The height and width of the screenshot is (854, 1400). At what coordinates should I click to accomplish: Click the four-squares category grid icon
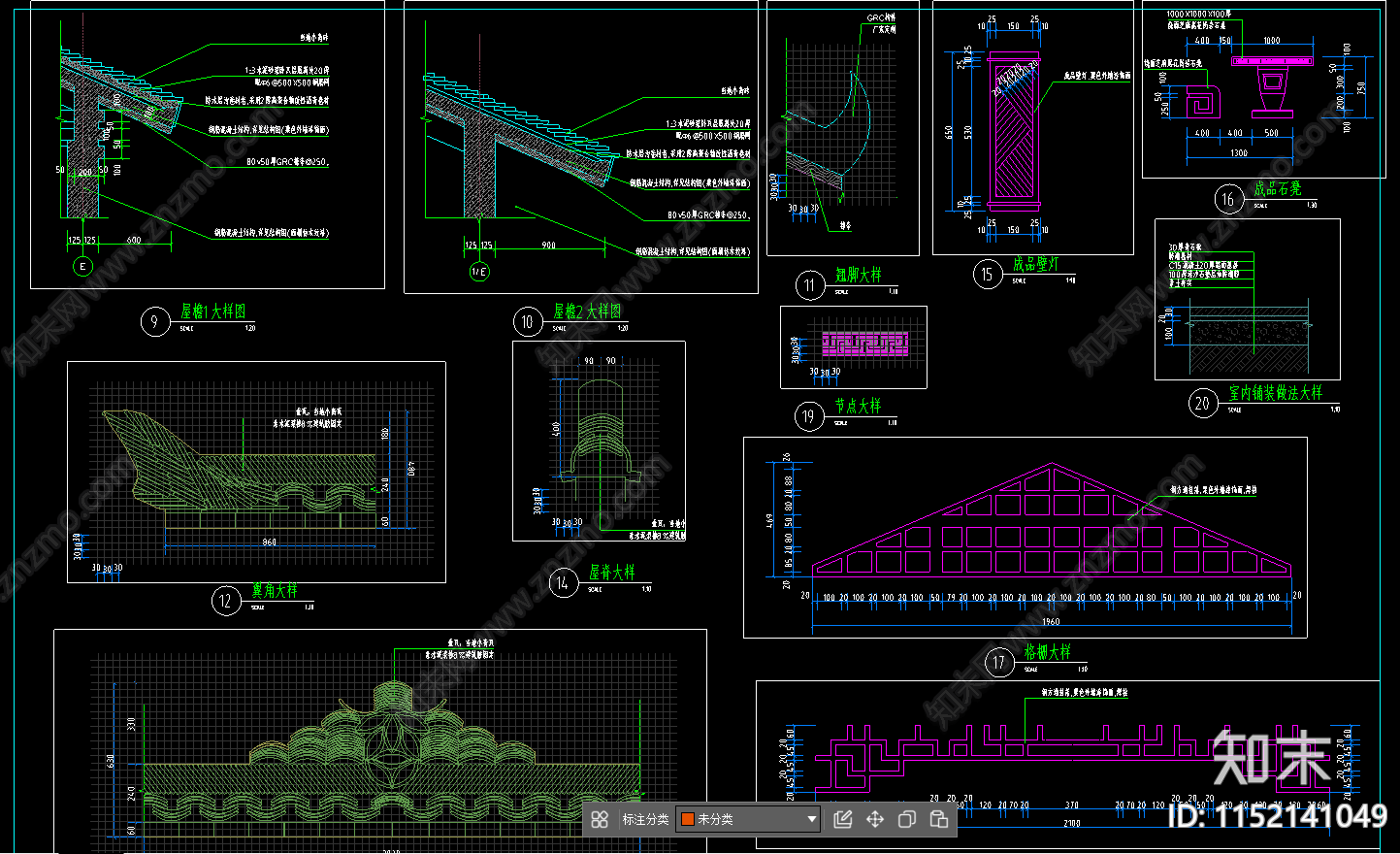coord(600,820)
